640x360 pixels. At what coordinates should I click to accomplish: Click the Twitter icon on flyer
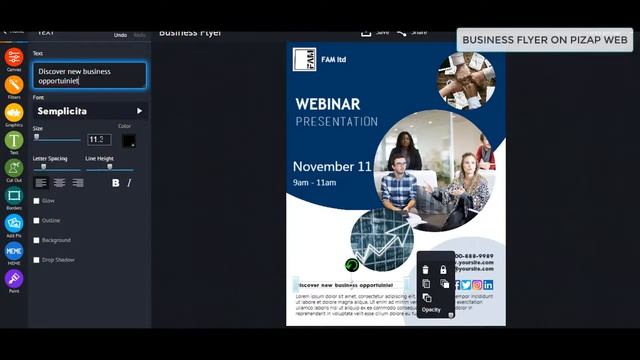pos(466,285)
